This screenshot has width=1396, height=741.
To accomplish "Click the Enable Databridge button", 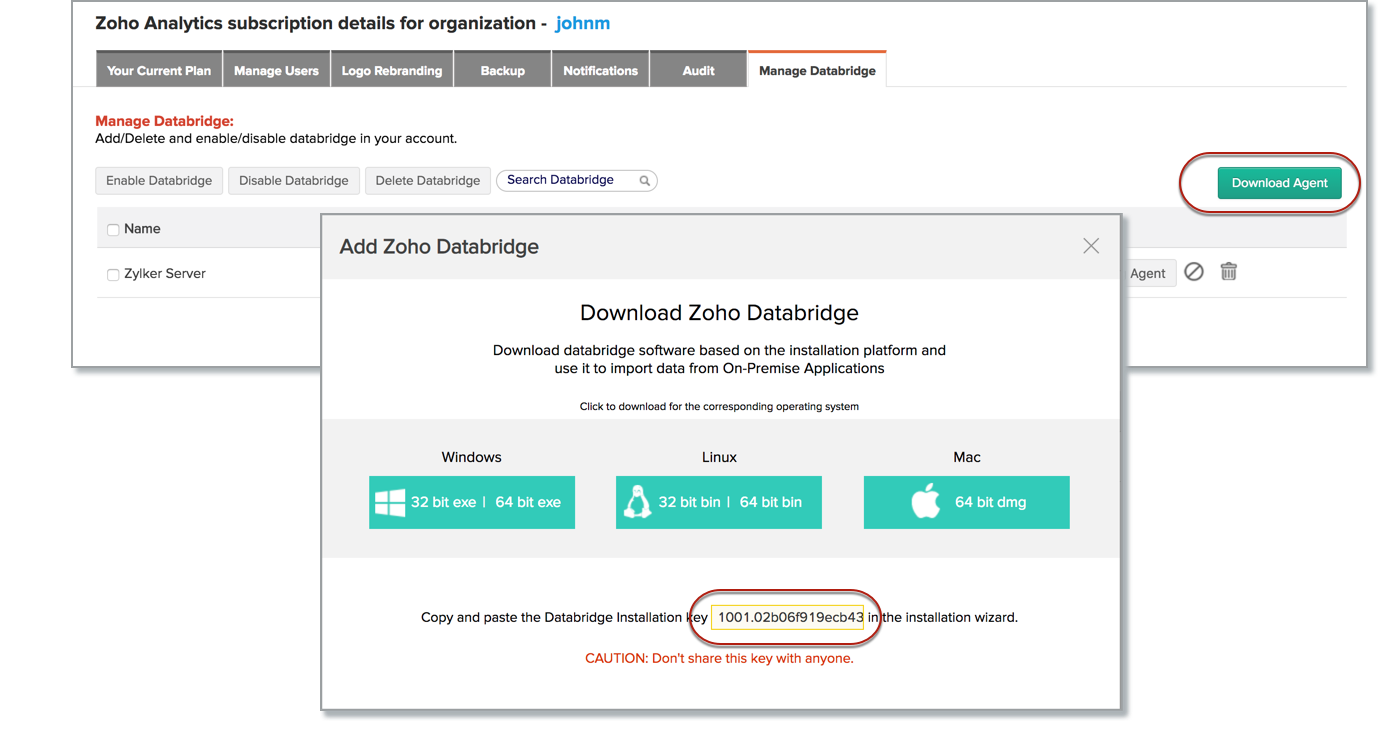I will point(159,181).
